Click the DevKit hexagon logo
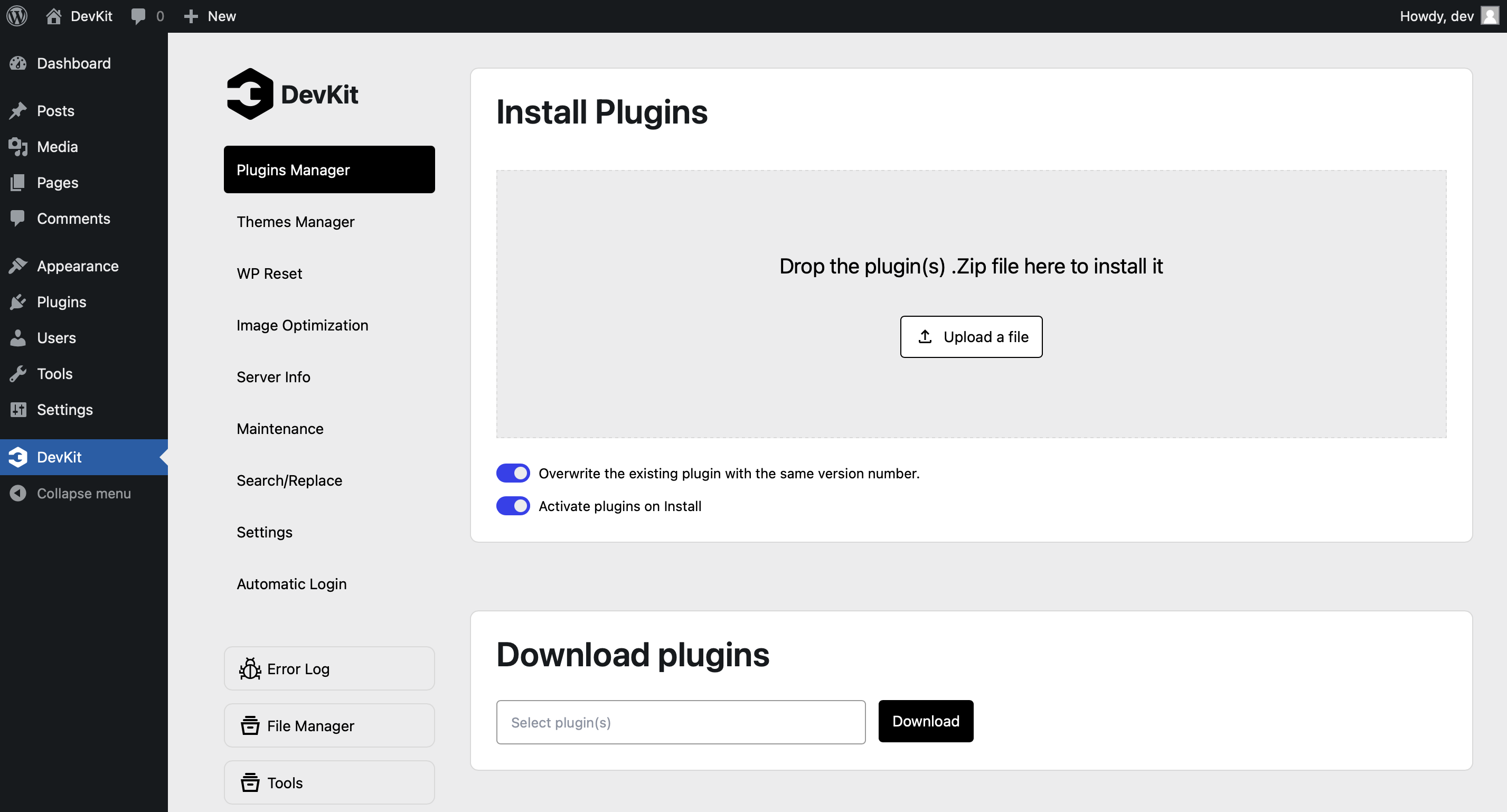This screenshot has width=1507, height=812. [250, 94]
